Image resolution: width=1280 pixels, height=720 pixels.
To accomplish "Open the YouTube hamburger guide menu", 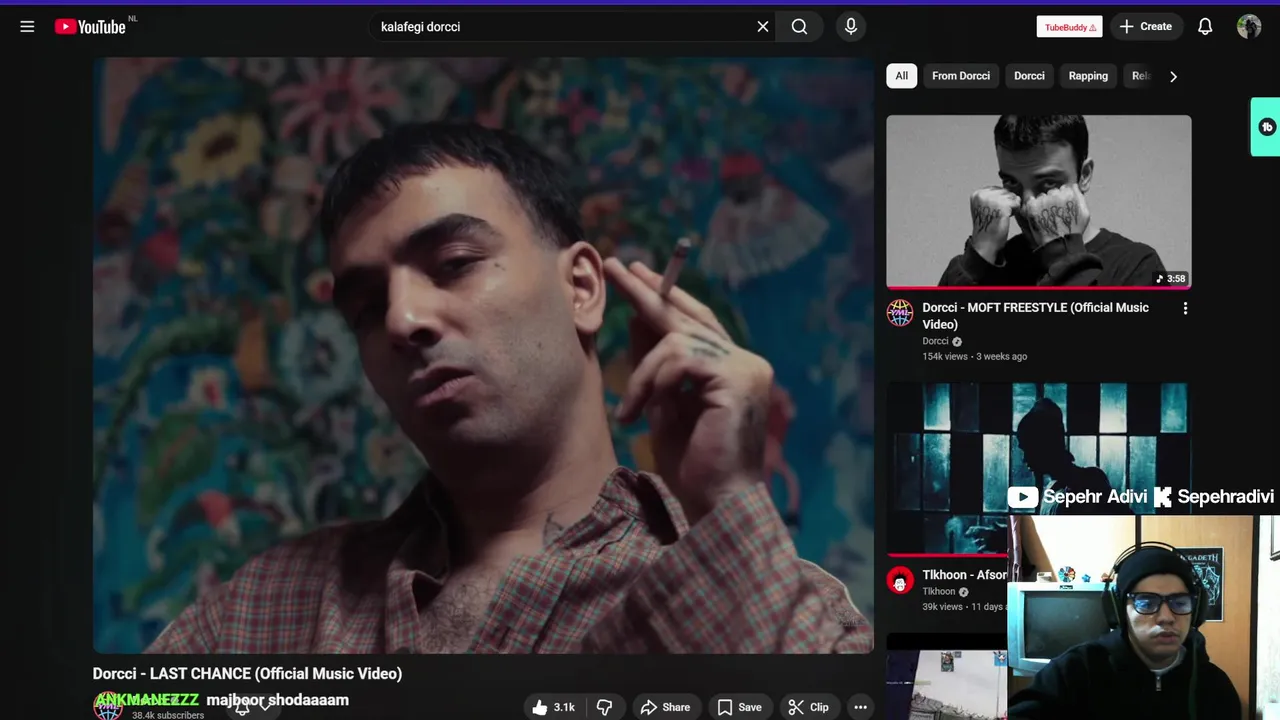I will click(27, 27).
